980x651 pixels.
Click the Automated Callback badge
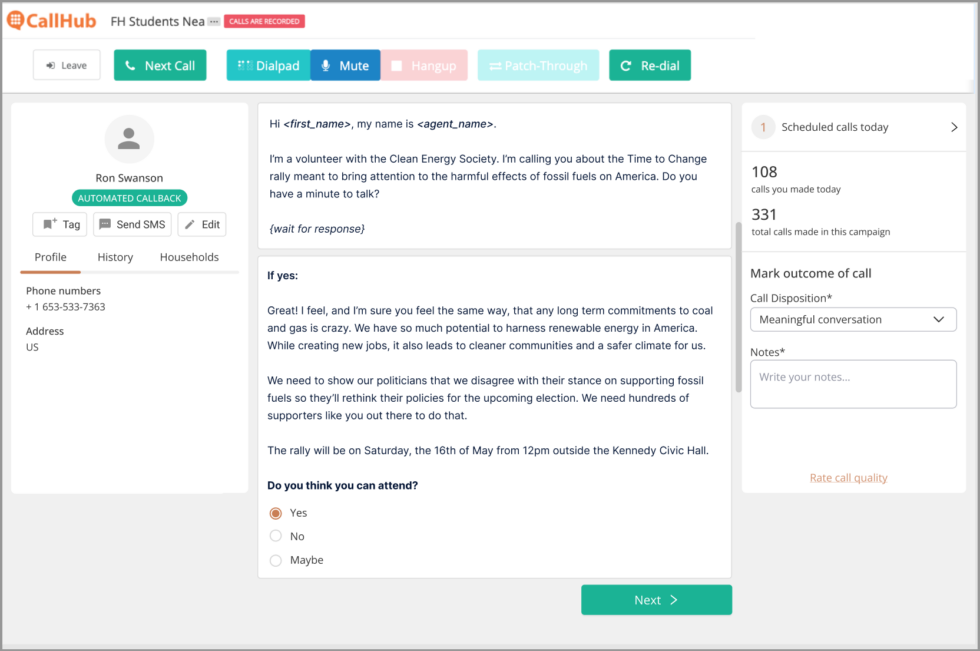click(129, 198)
